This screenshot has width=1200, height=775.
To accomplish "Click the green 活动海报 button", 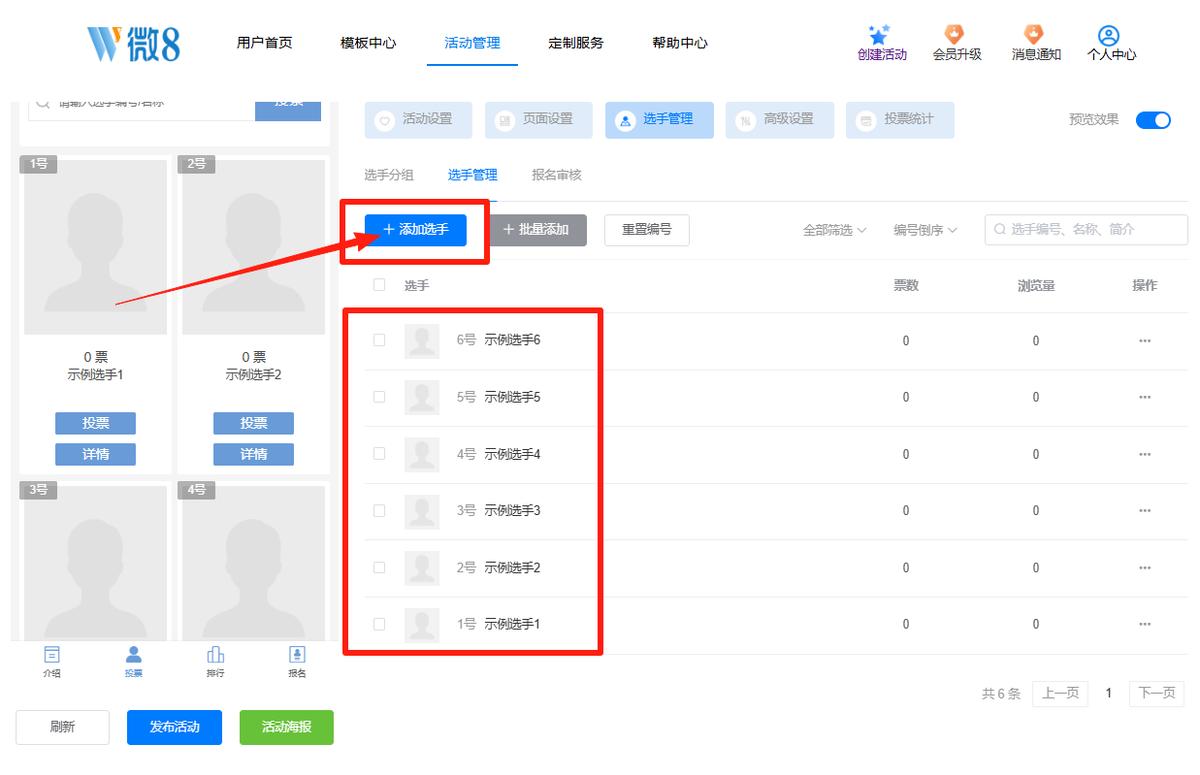I will [x=286, y=727].
